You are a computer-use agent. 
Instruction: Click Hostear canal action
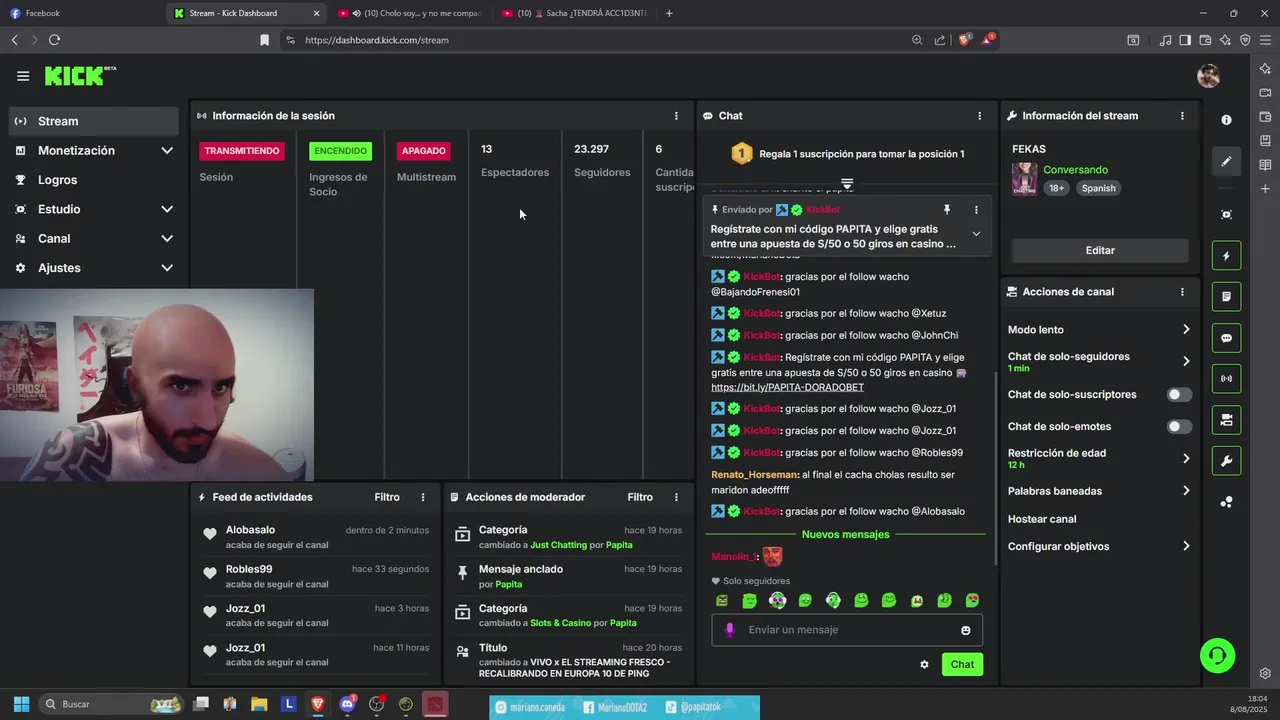click(1042, 519)
